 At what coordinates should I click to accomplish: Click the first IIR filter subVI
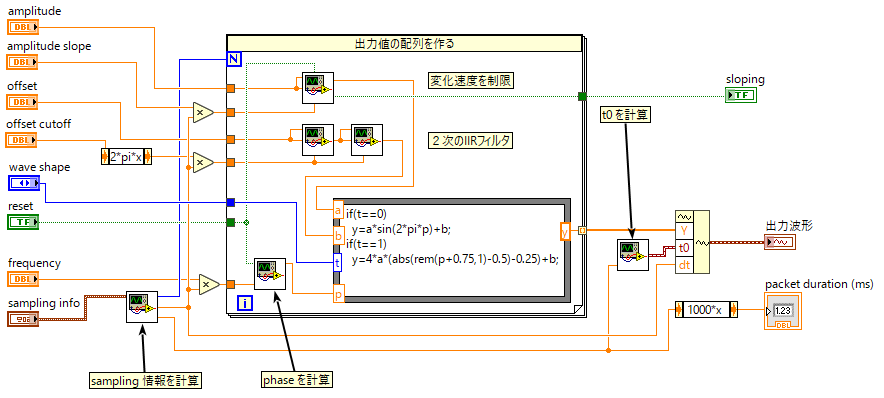click(317, 140)
